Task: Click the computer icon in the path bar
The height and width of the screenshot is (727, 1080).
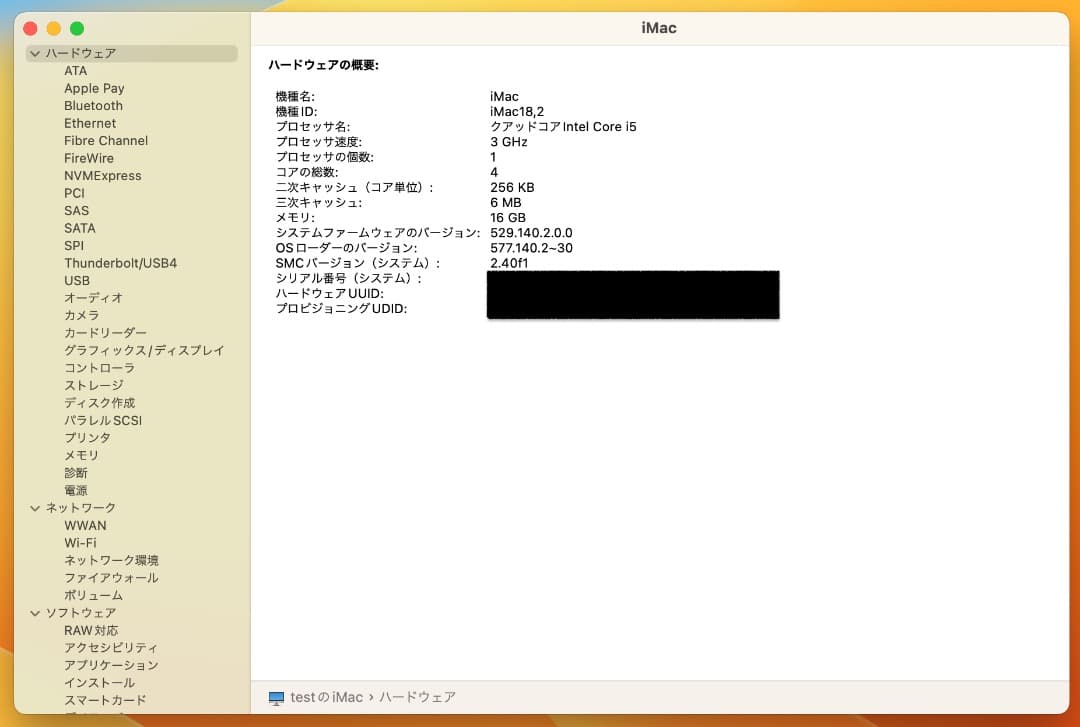Action: tap(276, 697)
